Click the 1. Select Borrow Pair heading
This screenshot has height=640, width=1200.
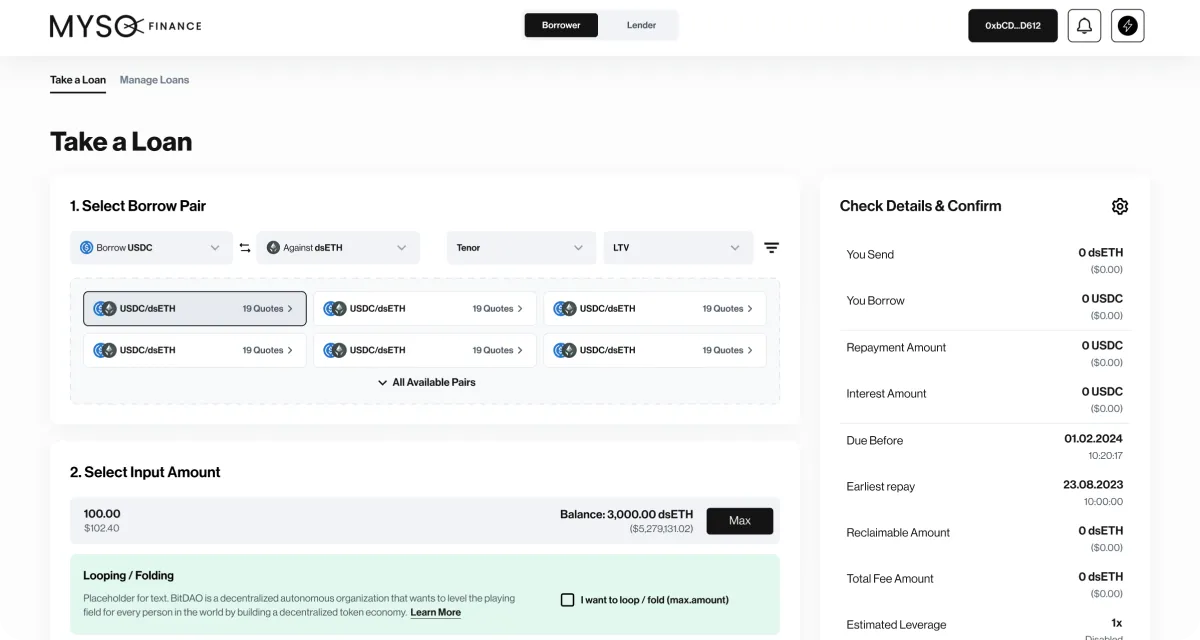pos(138,206)
